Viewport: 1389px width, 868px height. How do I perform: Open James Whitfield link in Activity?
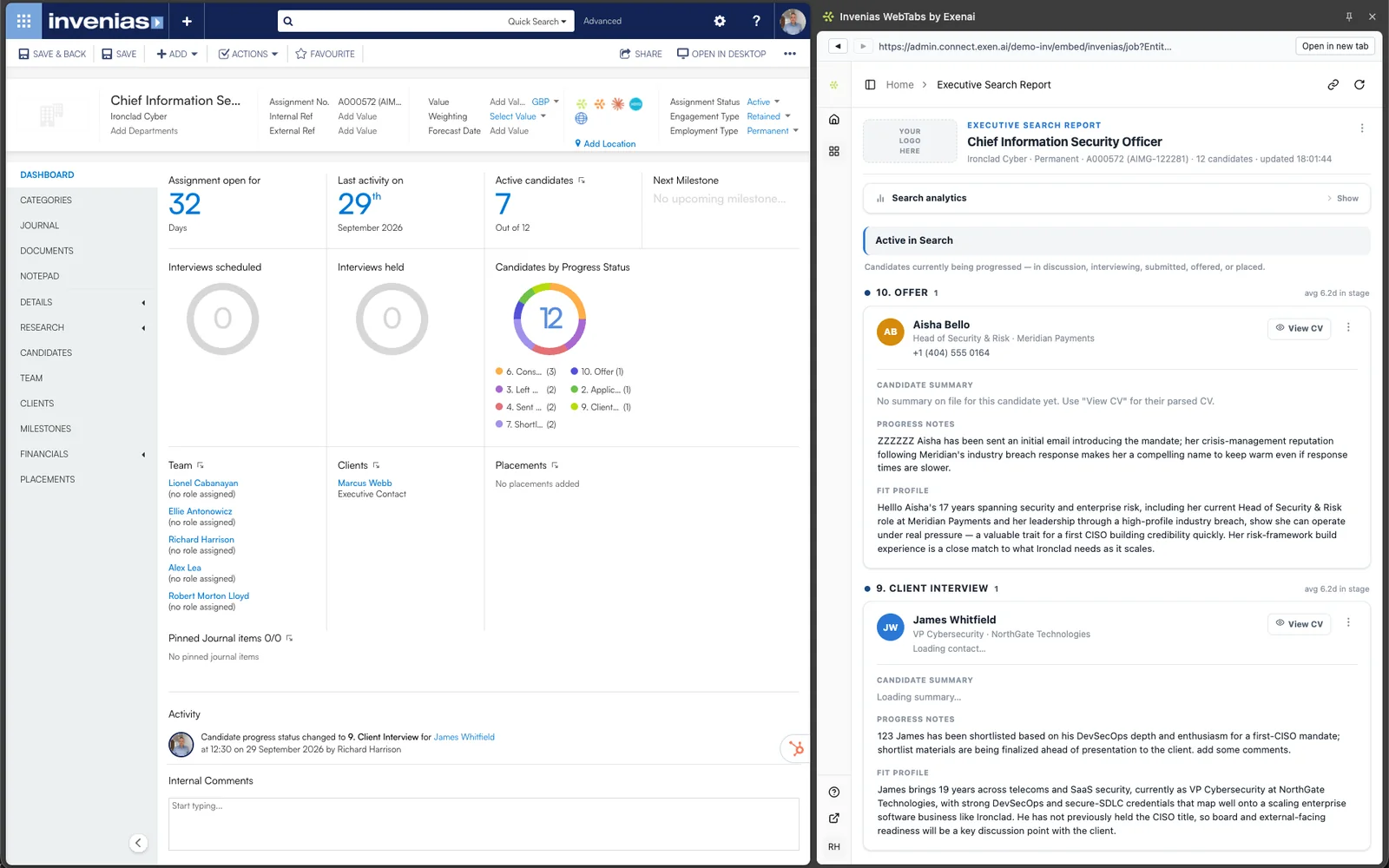(464, 737)
